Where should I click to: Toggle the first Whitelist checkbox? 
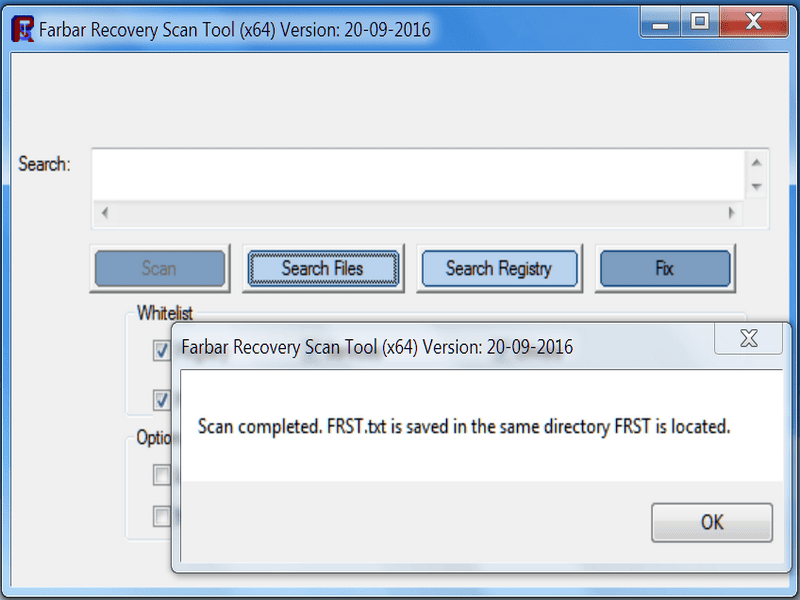click(x=162, y=351)
